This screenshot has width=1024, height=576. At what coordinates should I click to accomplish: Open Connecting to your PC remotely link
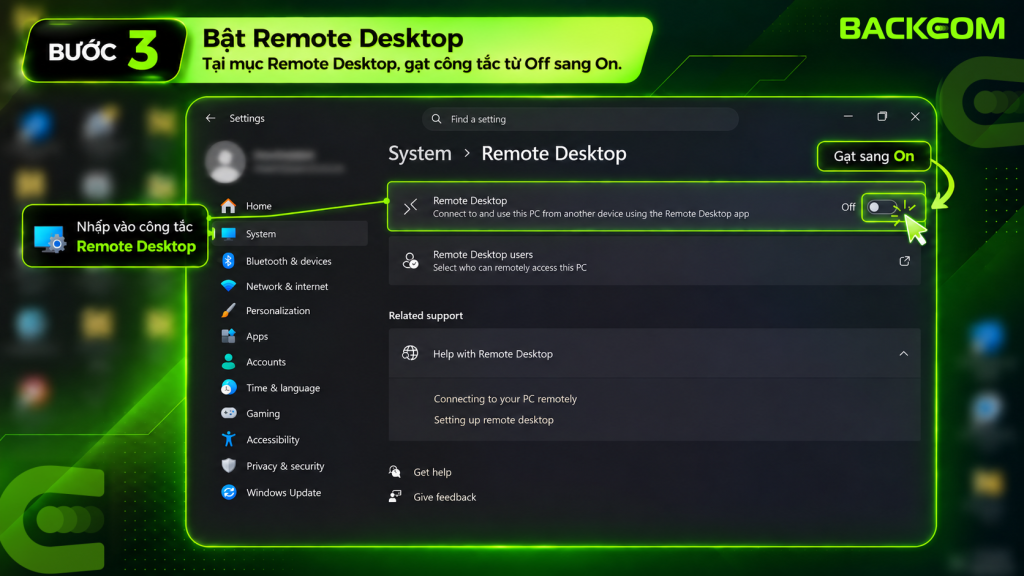click(505, 399)
